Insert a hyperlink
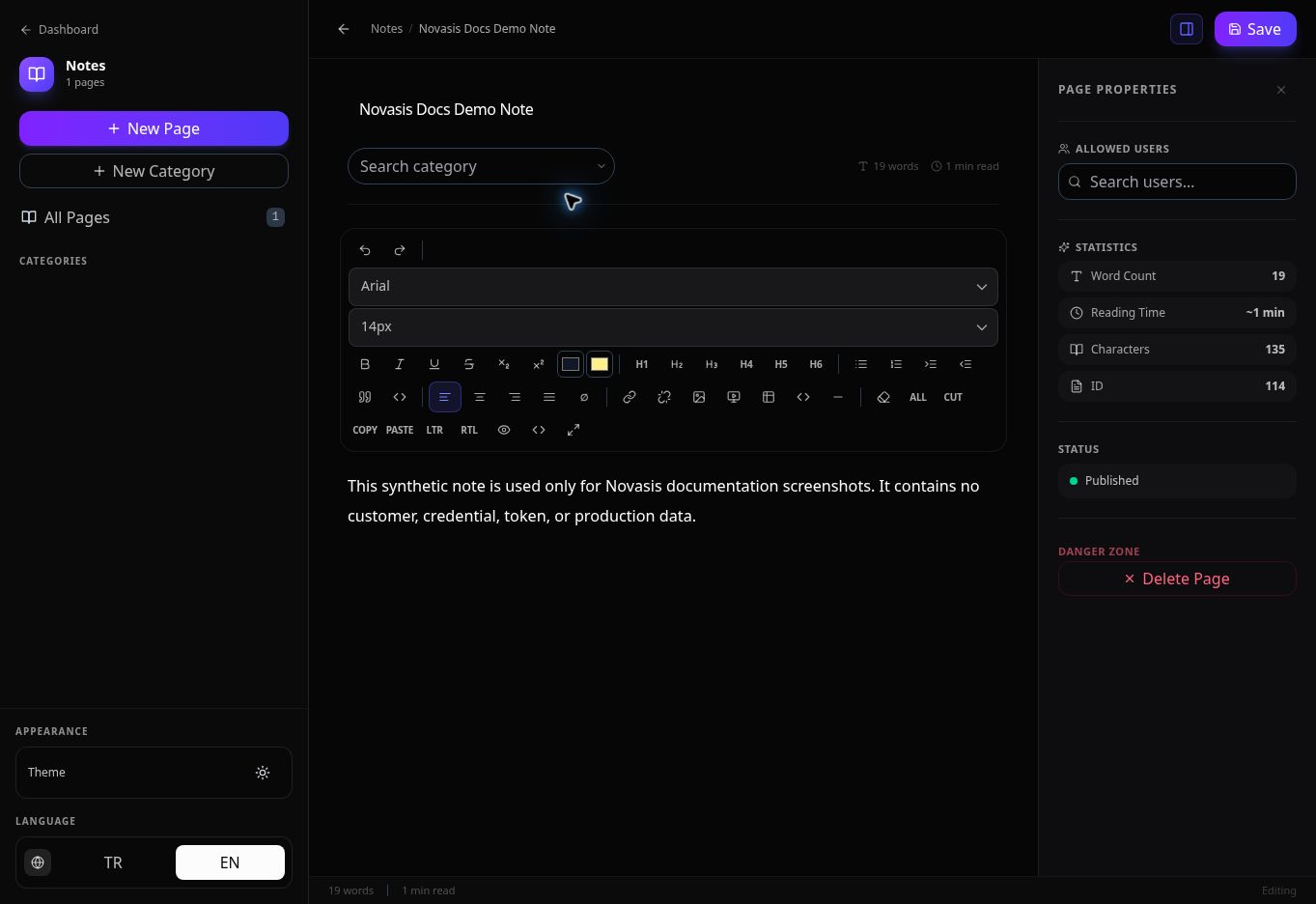This screenshot has width=1316, height=904. tap(630, 397)
